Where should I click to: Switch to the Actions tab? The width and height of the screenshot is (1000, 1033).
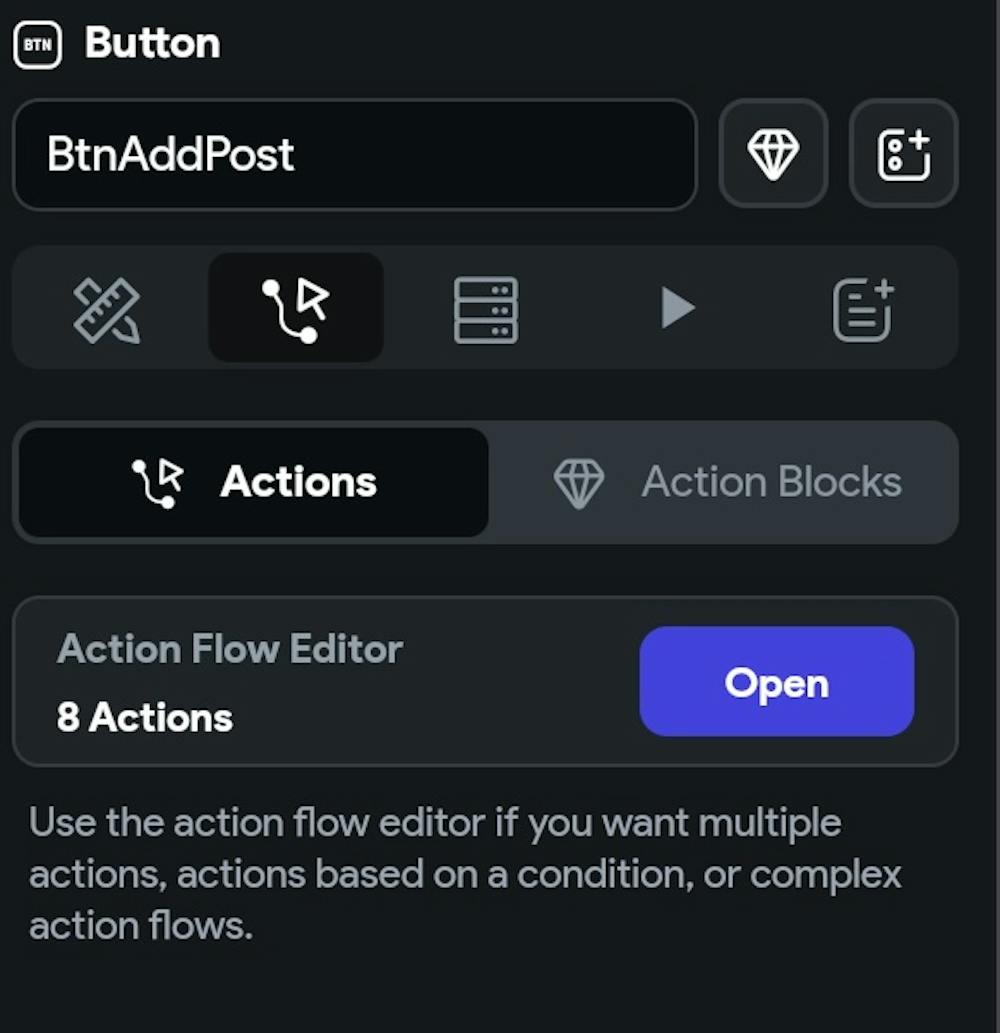(x=254, y=483)
